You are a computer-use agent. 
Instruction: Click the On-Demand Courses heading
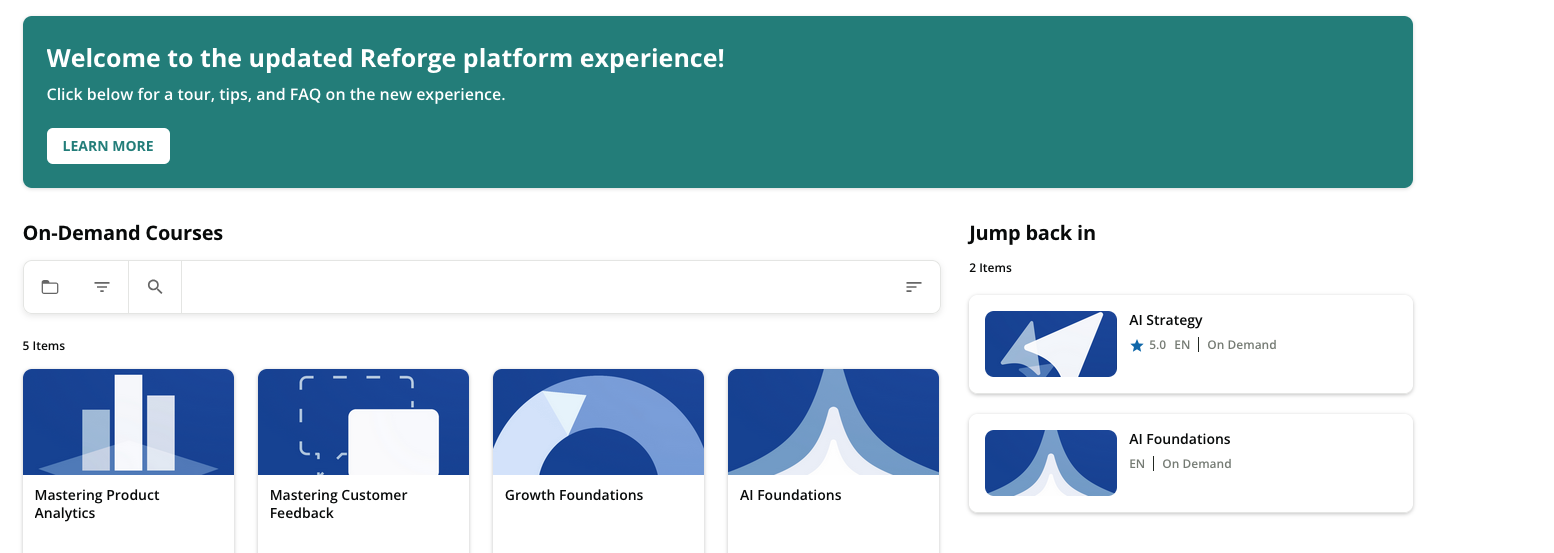click(x=123, y=233)
